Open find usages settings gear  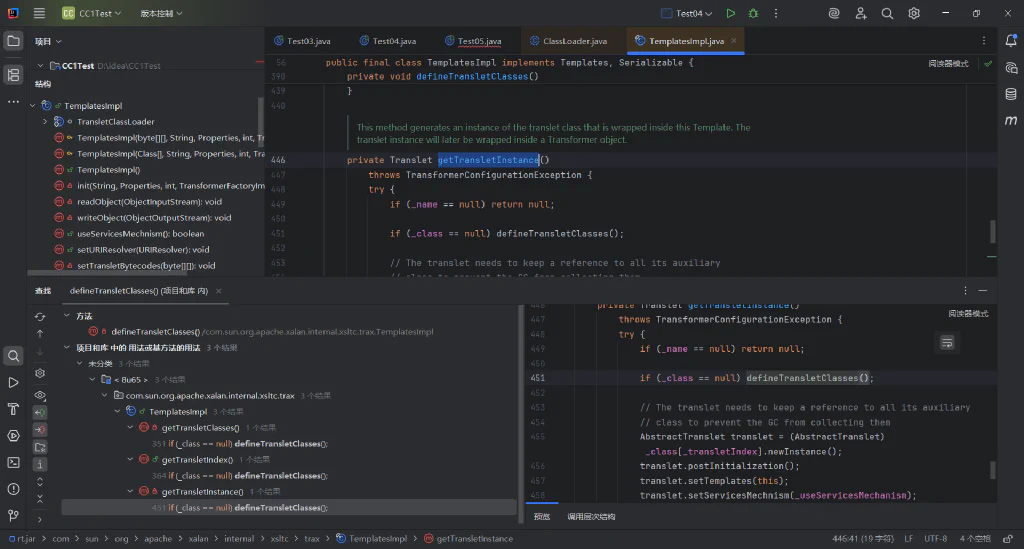tap(40, 373)
